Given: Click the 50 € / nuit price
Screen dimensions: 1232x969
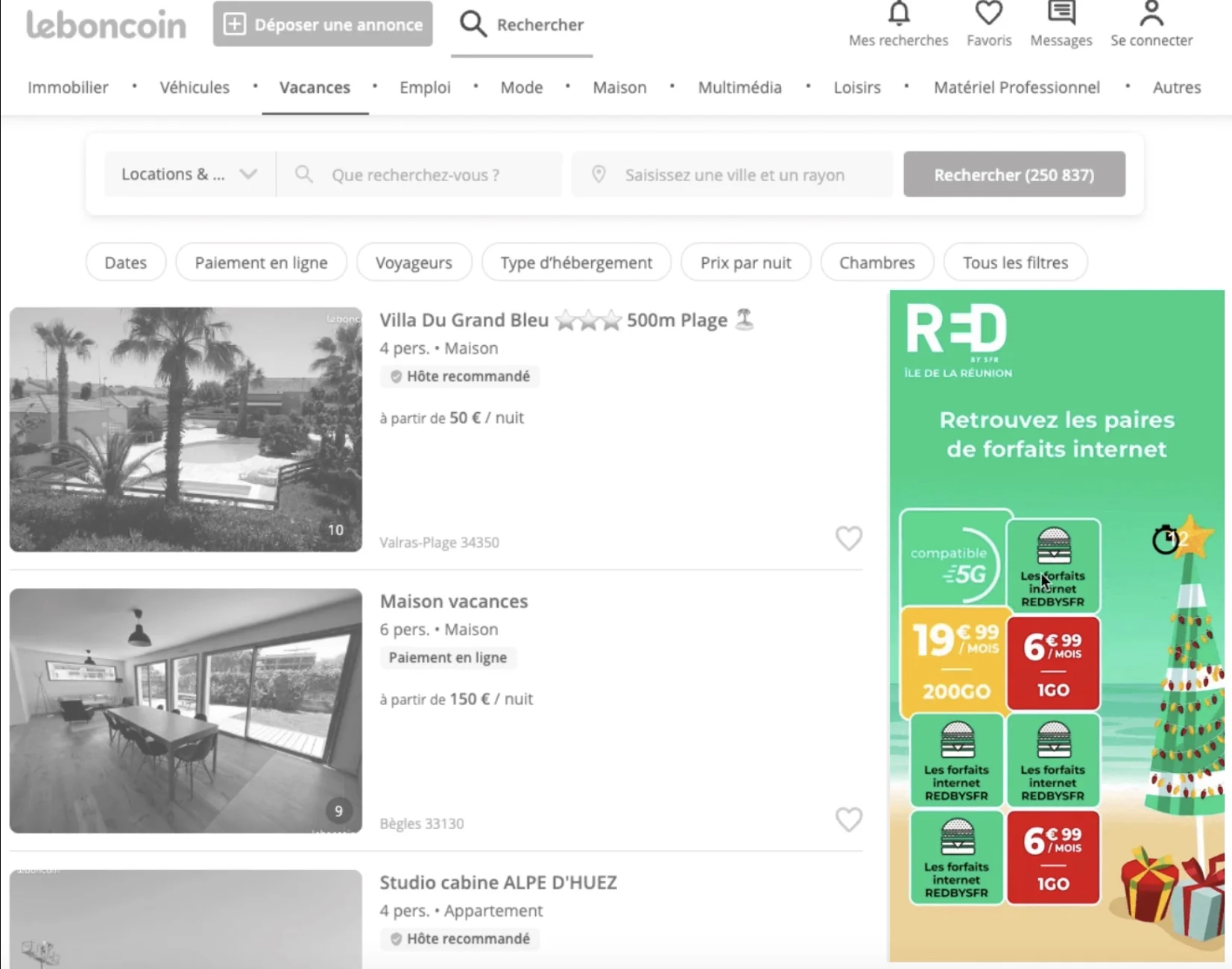Looking at the screenshot, I should [486, 417].
